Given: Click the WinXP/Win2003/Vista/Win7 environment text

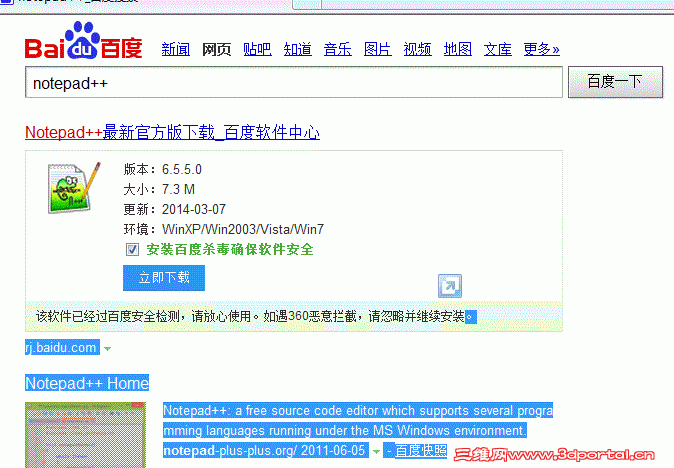Looking at the screenshot, I should point(243,229).
